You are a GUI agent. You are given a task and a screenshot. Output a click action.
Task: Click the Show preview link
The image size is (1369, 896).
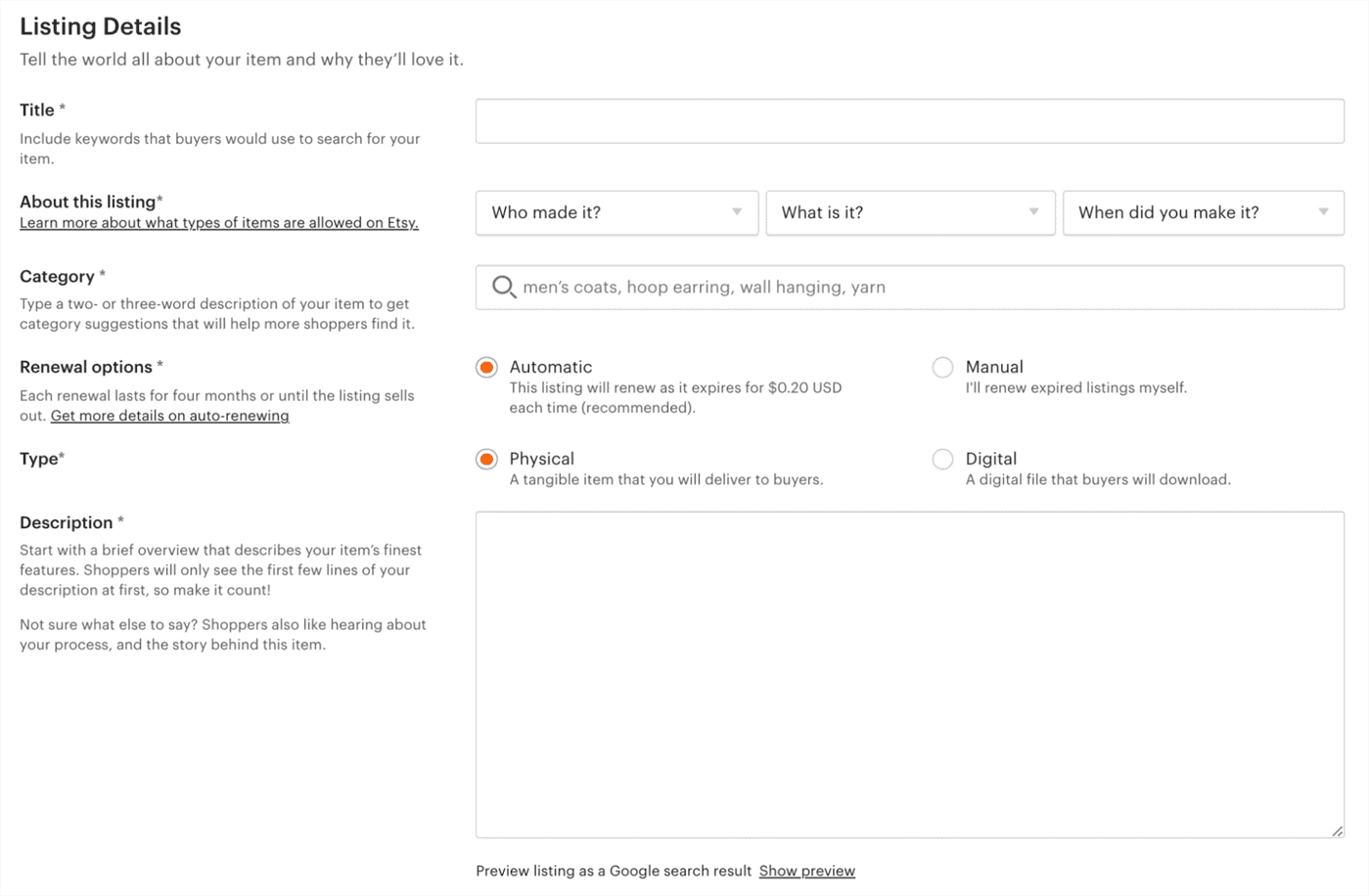pyautogui.click(x=807, y=871)
